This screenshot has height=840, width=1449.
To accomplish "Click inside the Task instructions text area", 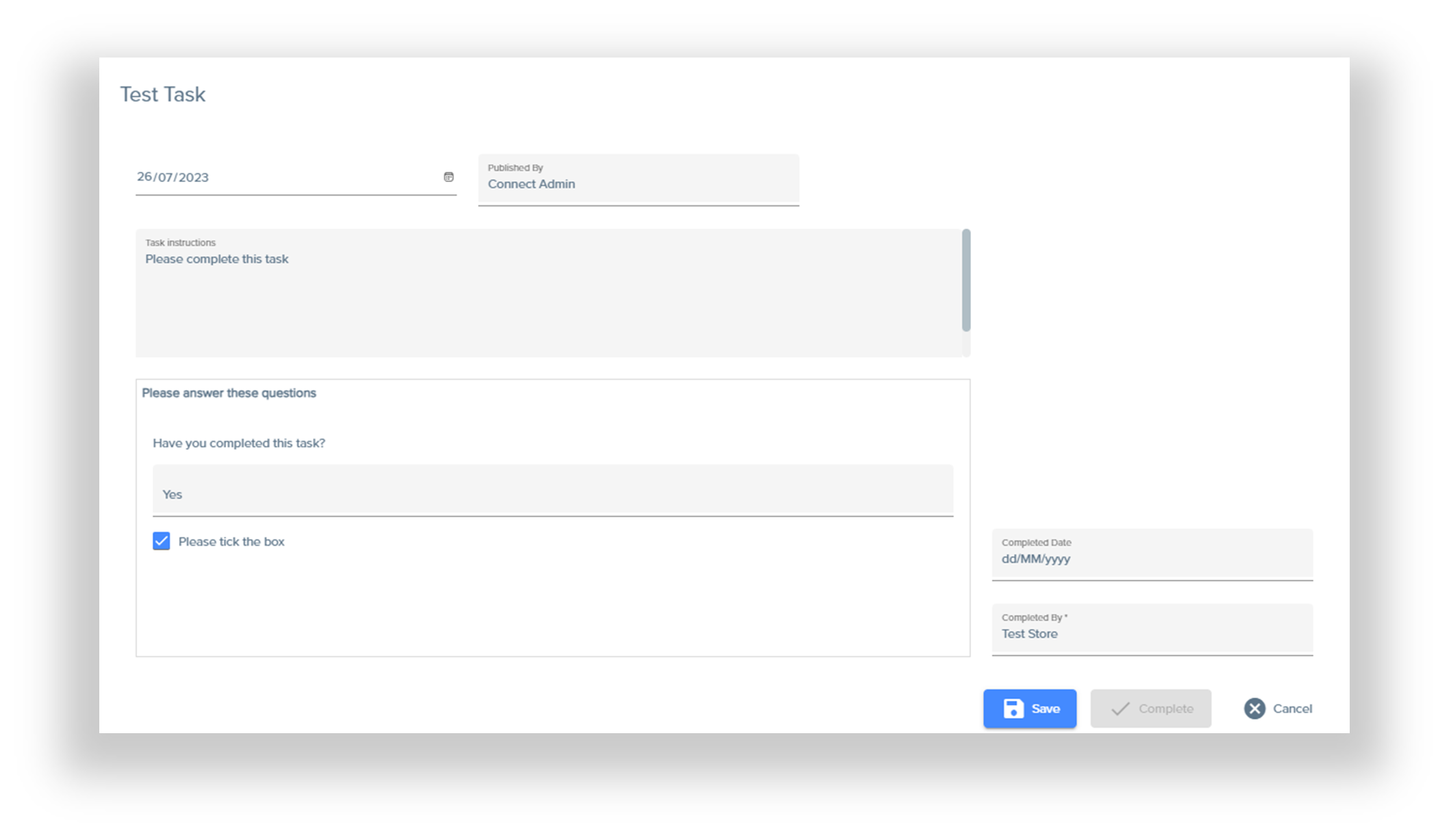I will pos(548,301).
